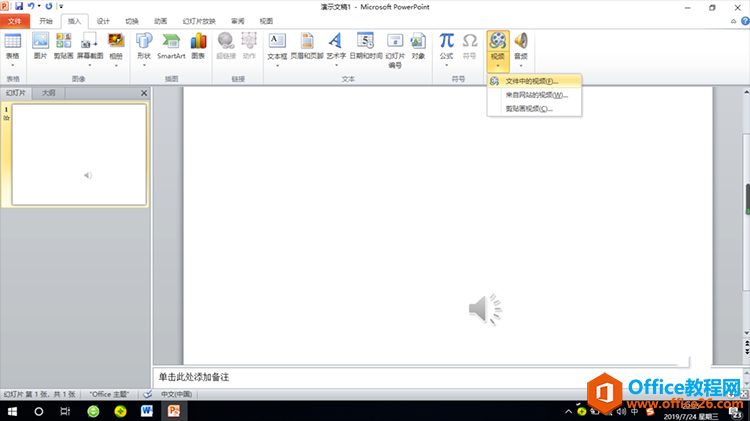Select the 页眉和页脚 (Header and Footer) icon

(x=307, y=45)
